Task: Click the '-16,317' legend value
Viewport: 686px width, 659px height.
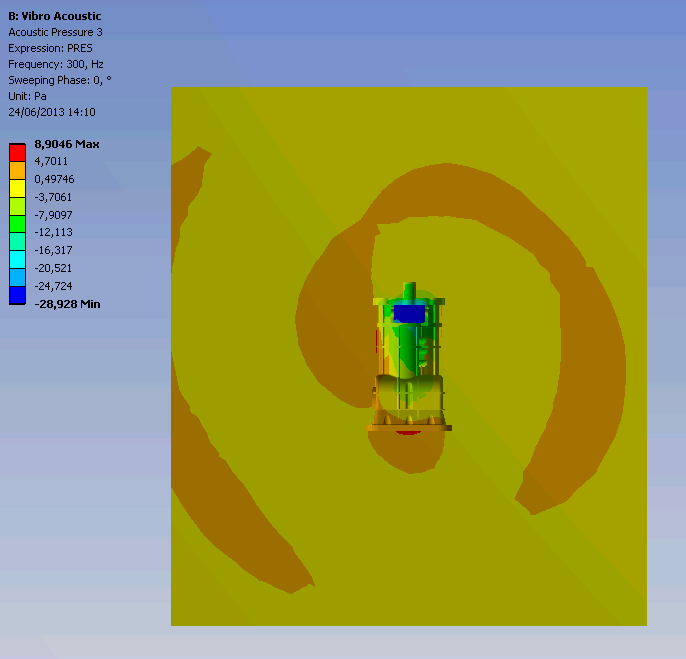Action: [x=53, y=250]
